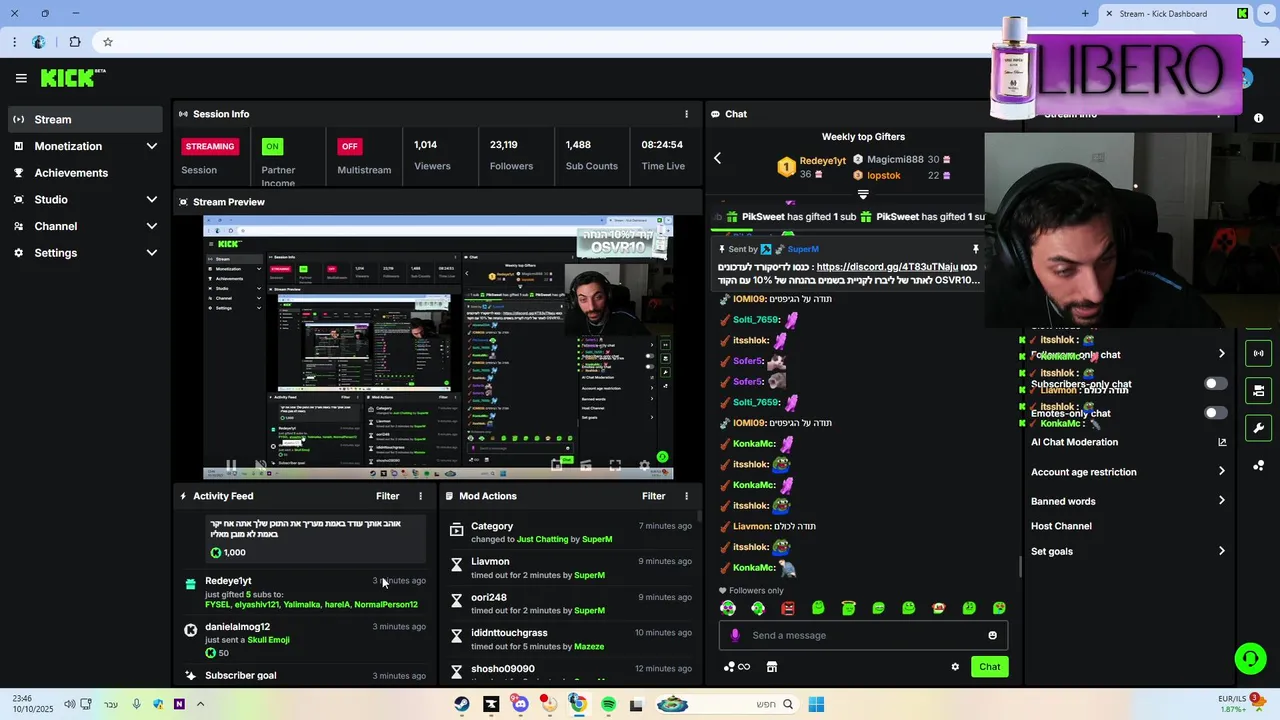Expand the Studio sidebar section
Viewport: 1280px width, 720px height.
(85, 200)
